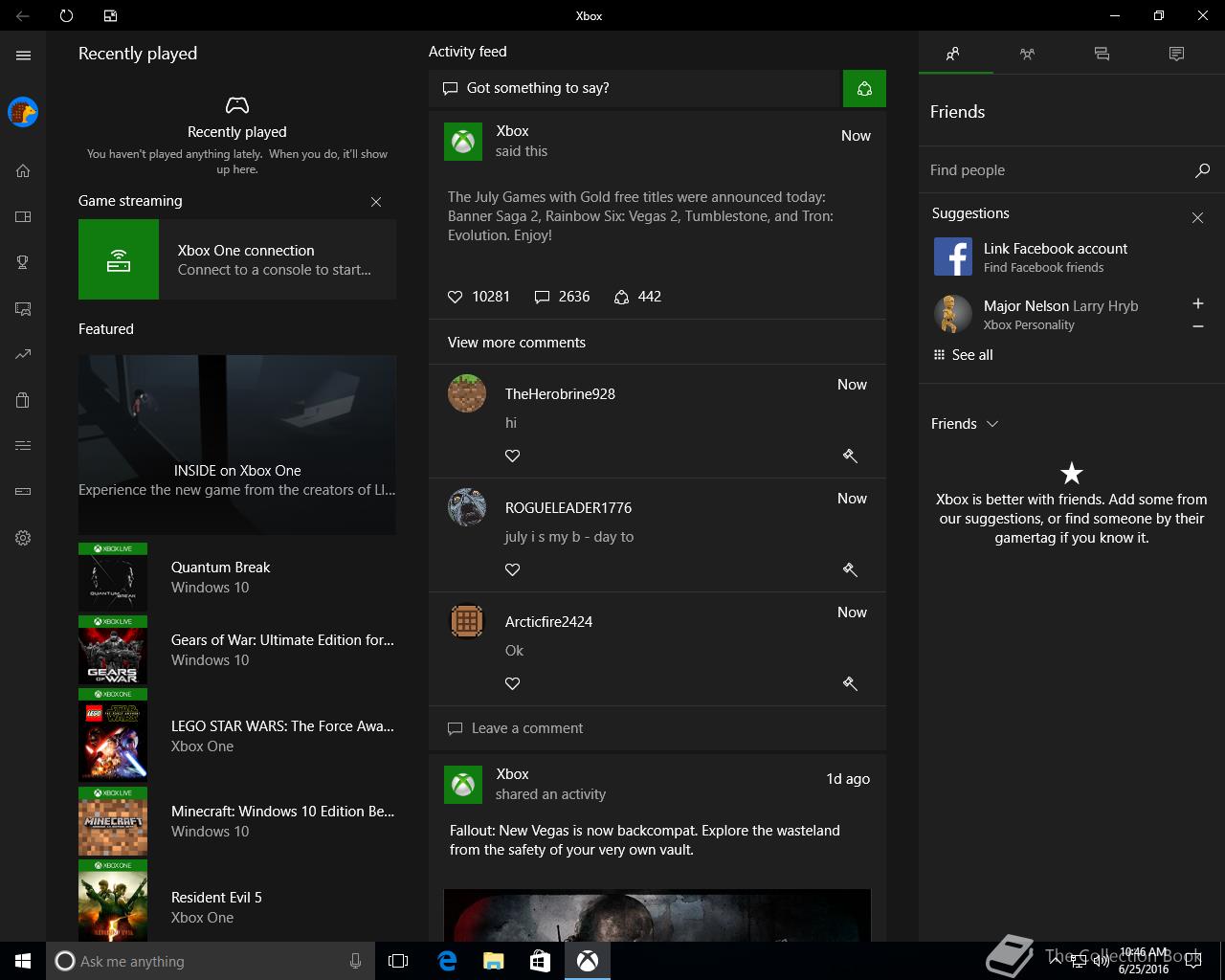Click the Find people input field

coord(1058,170)
